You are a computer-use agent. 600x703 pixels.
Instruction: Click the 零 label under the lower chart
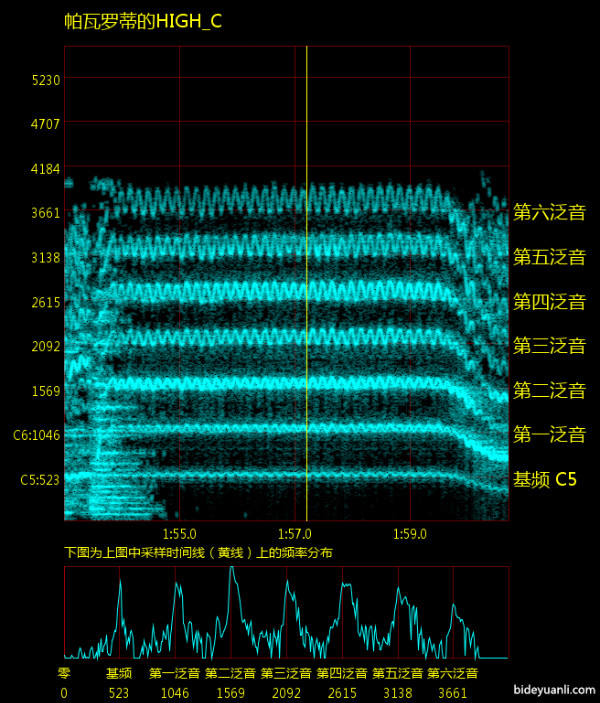click(64, 673)
